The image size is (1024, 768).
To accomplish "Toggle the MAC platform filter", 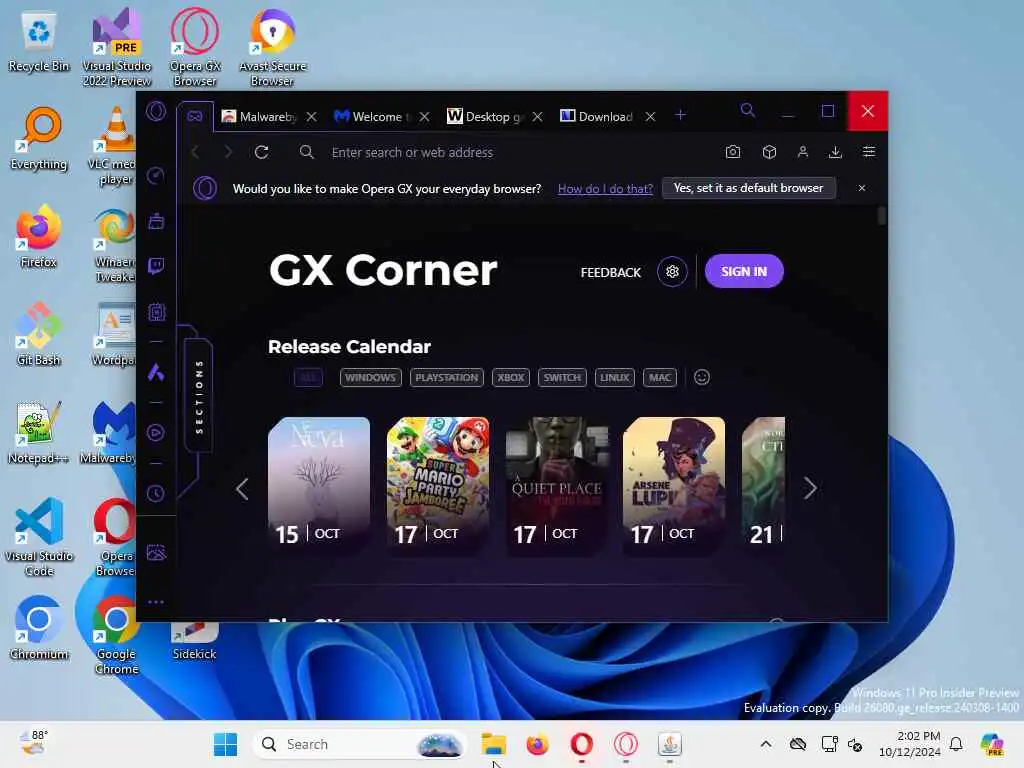I will click(660, 377).
